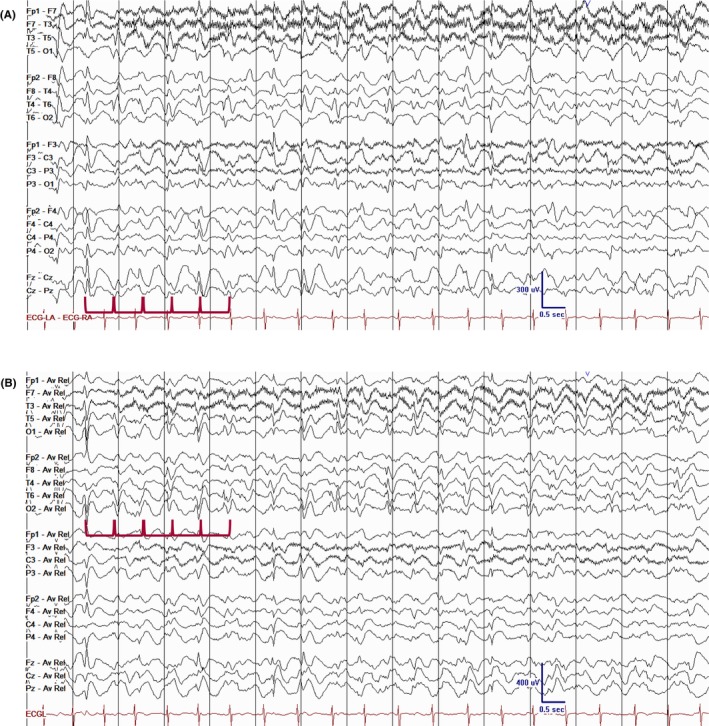The width and height of the screenshot is (709, 726).
Task: Select the F3 - Av Rel channel label
Action: coord(46,547)
